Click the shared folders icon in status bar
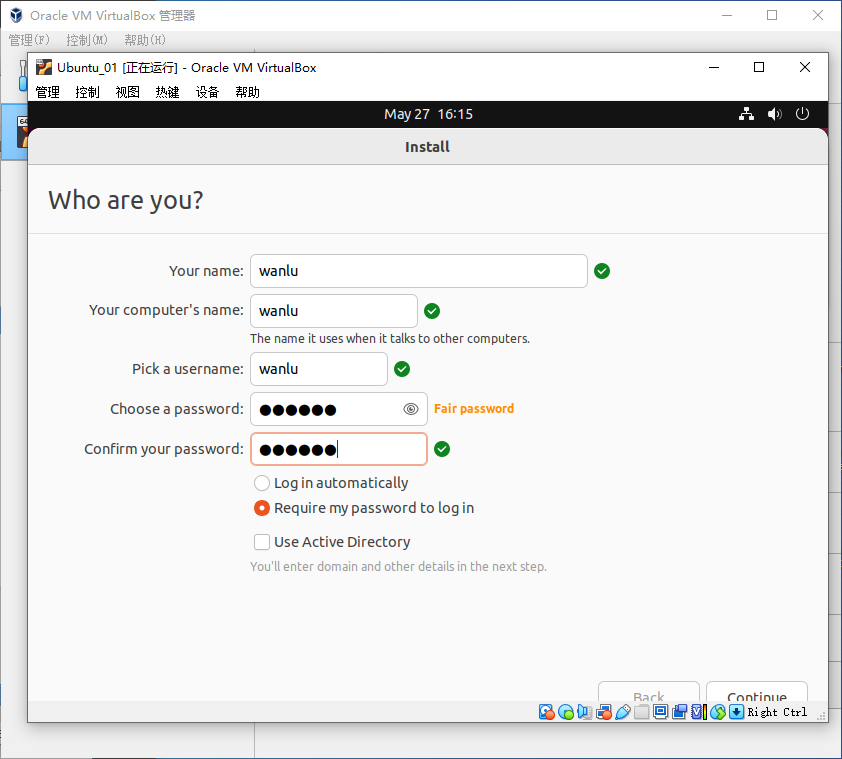Screen dimensions: 842x759 [642, 712]
